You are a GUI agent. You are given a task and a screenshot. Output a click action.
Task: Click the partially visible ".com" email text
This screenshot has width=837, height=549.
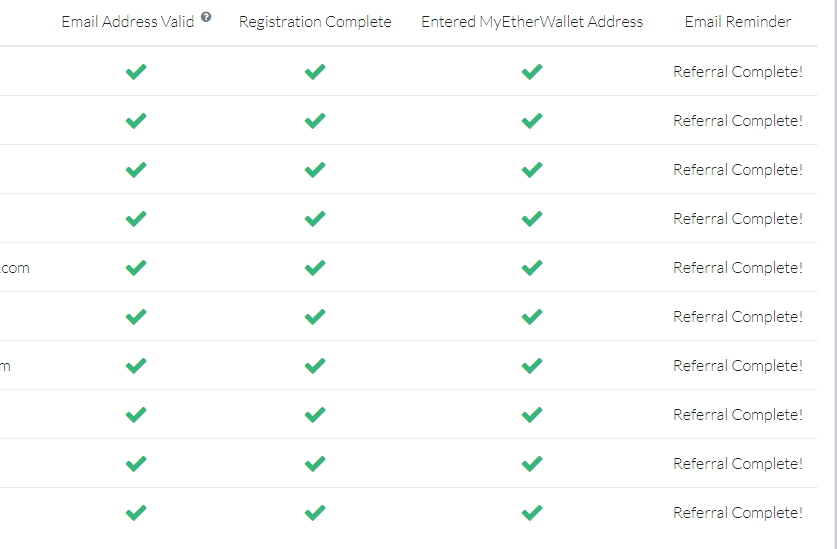pyautogui.click(x=15, y=268)
